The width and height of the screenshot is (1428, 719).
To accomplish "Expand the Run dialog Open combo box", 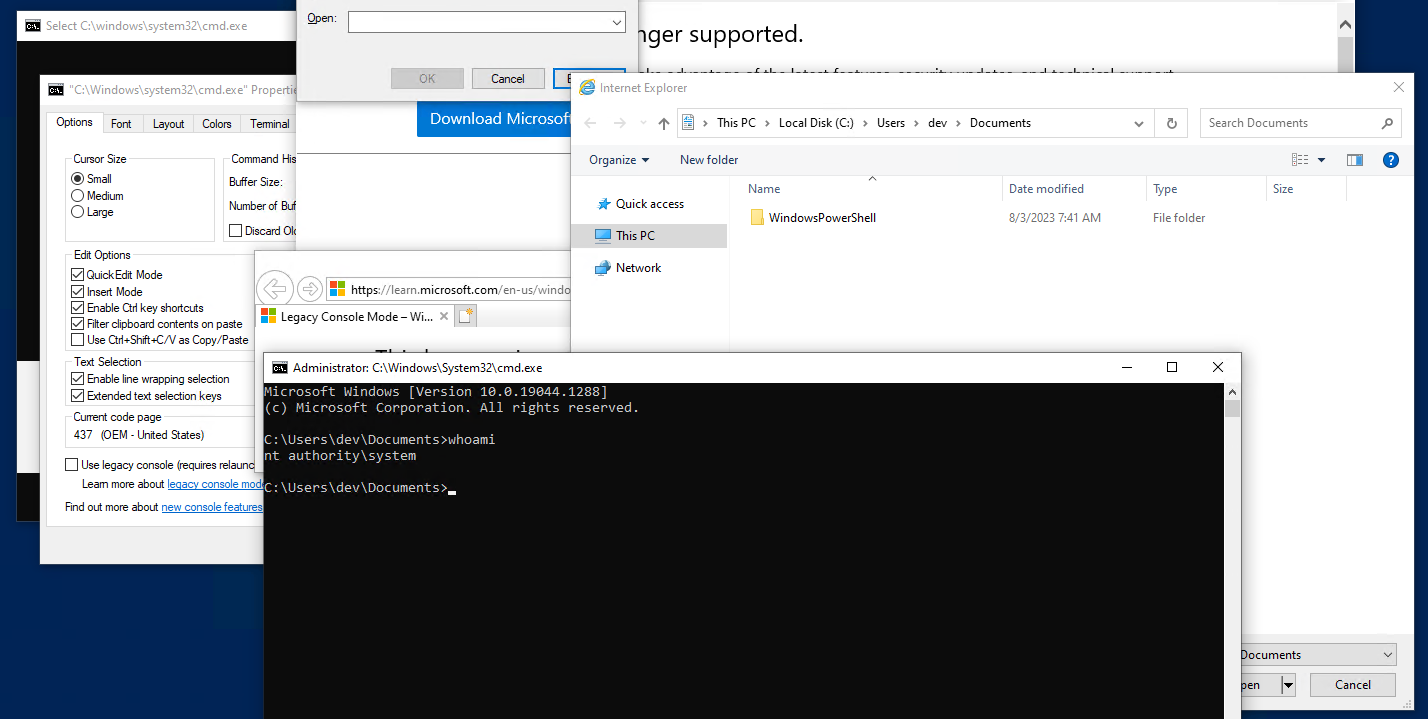I will pos(616,21).
